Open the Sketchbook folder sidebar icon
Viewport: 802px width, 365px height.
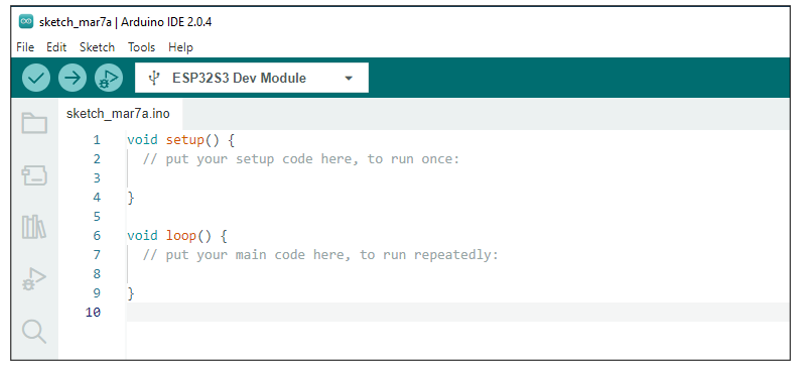pyautogui.click(x=34, y=123)
